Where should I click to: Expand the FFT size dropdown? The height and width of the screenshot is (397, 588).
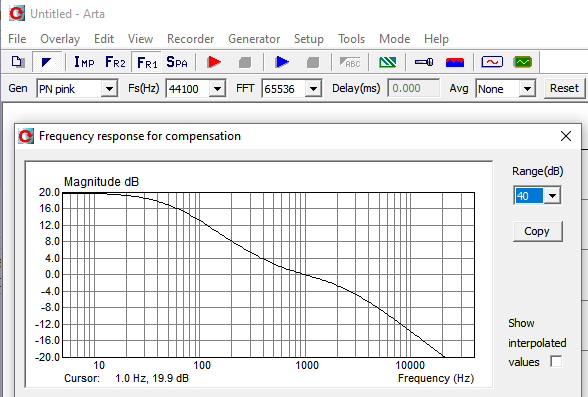[313, 88]
